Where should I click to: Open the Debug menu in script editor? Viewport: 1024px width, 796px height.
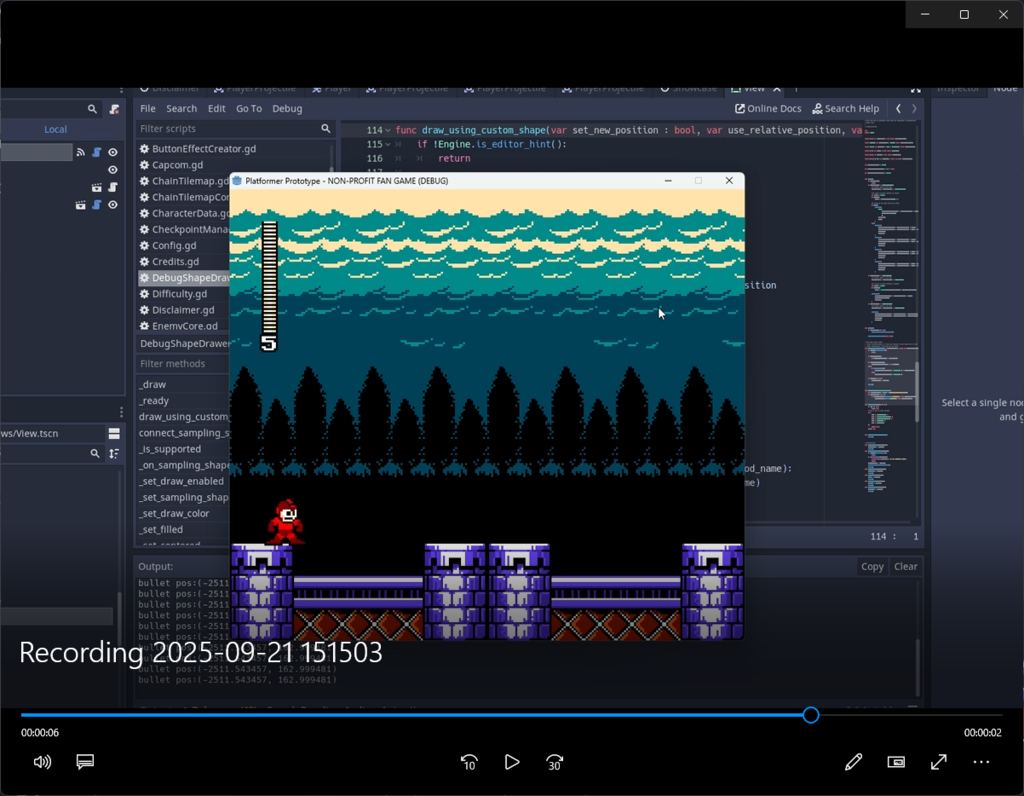[x=287, y=109]
